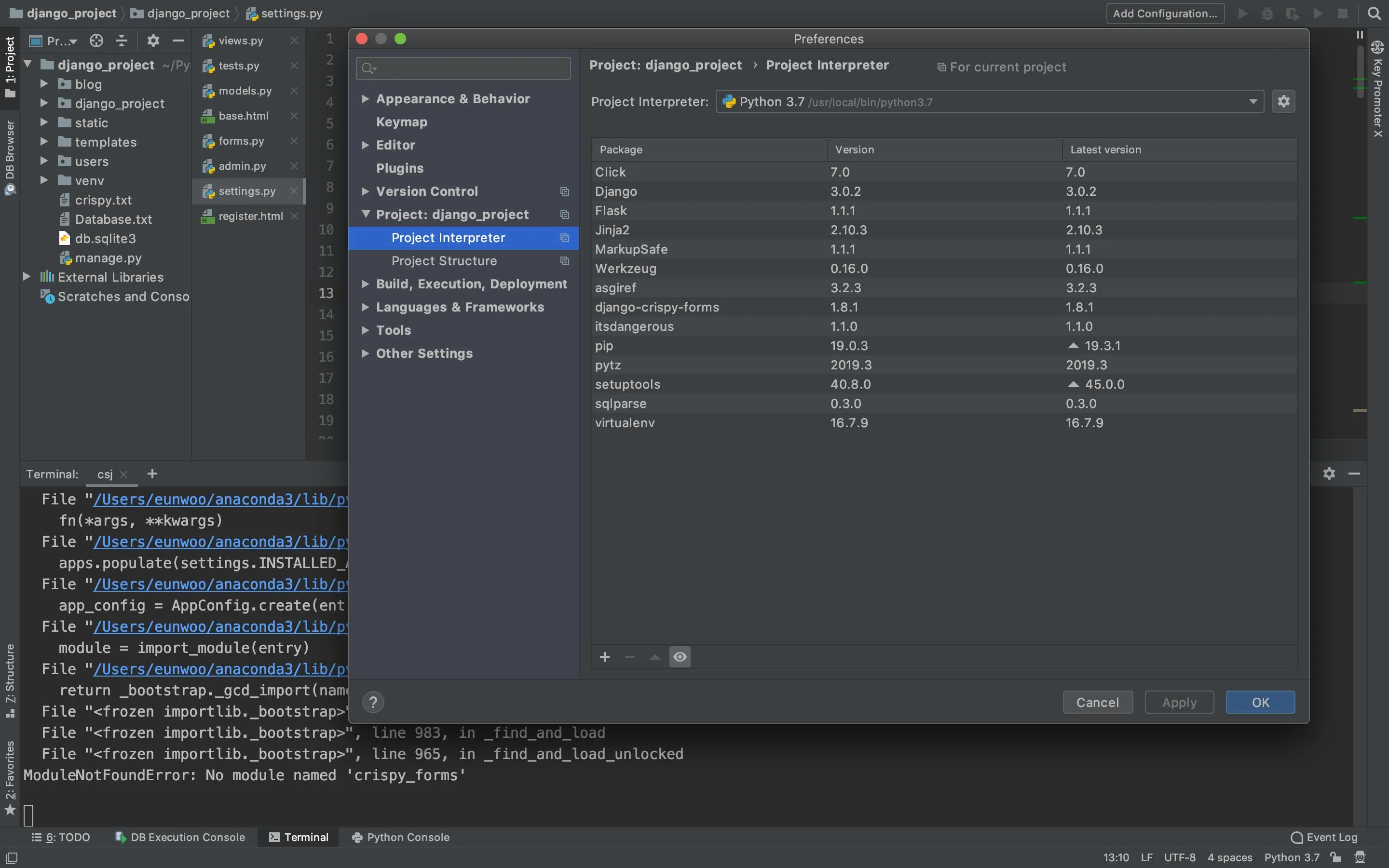Switch to the models.py editor tab

245,91
